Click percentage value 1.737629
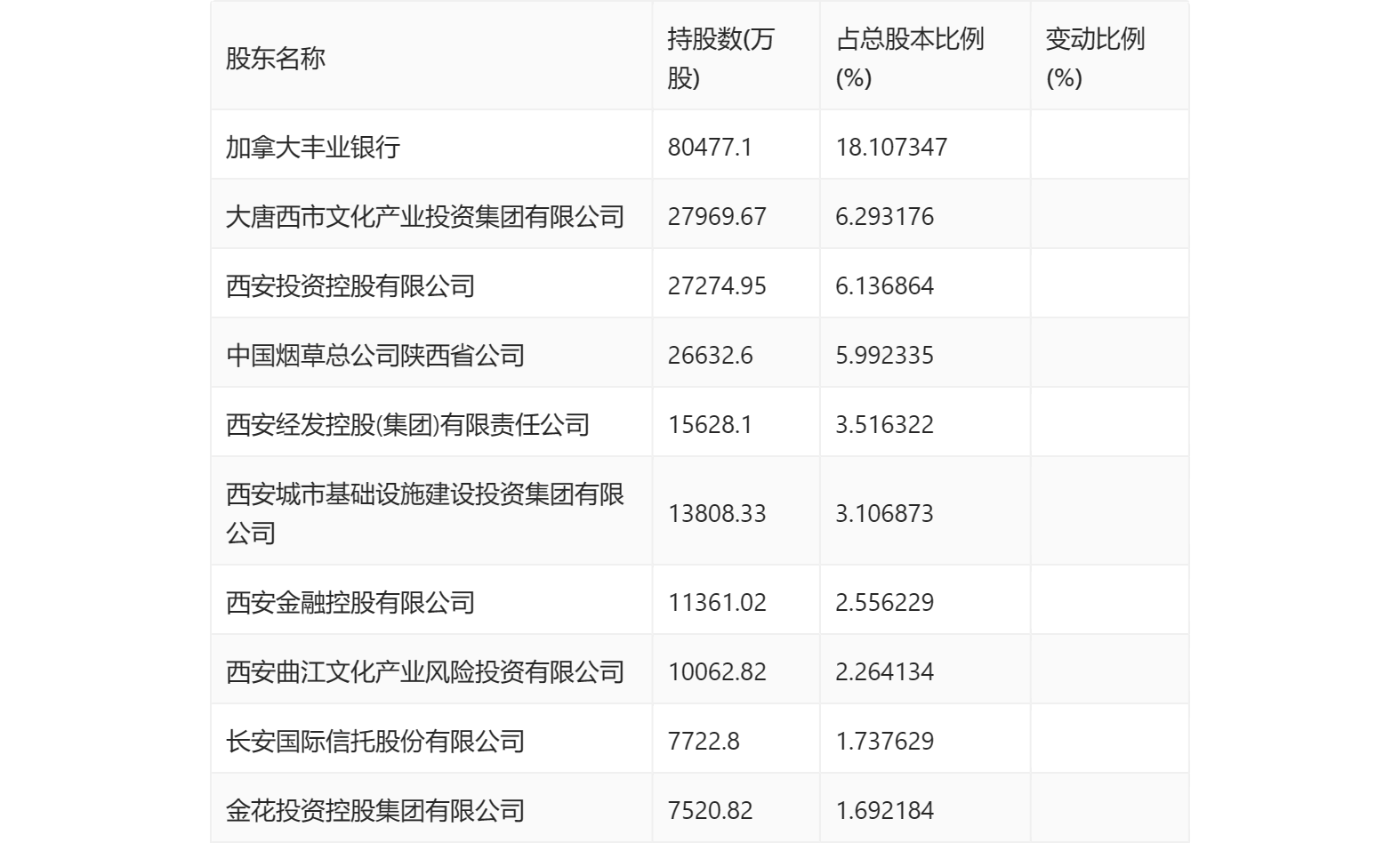This screenshot has width=1400, height=843. [x=885, y=741]
